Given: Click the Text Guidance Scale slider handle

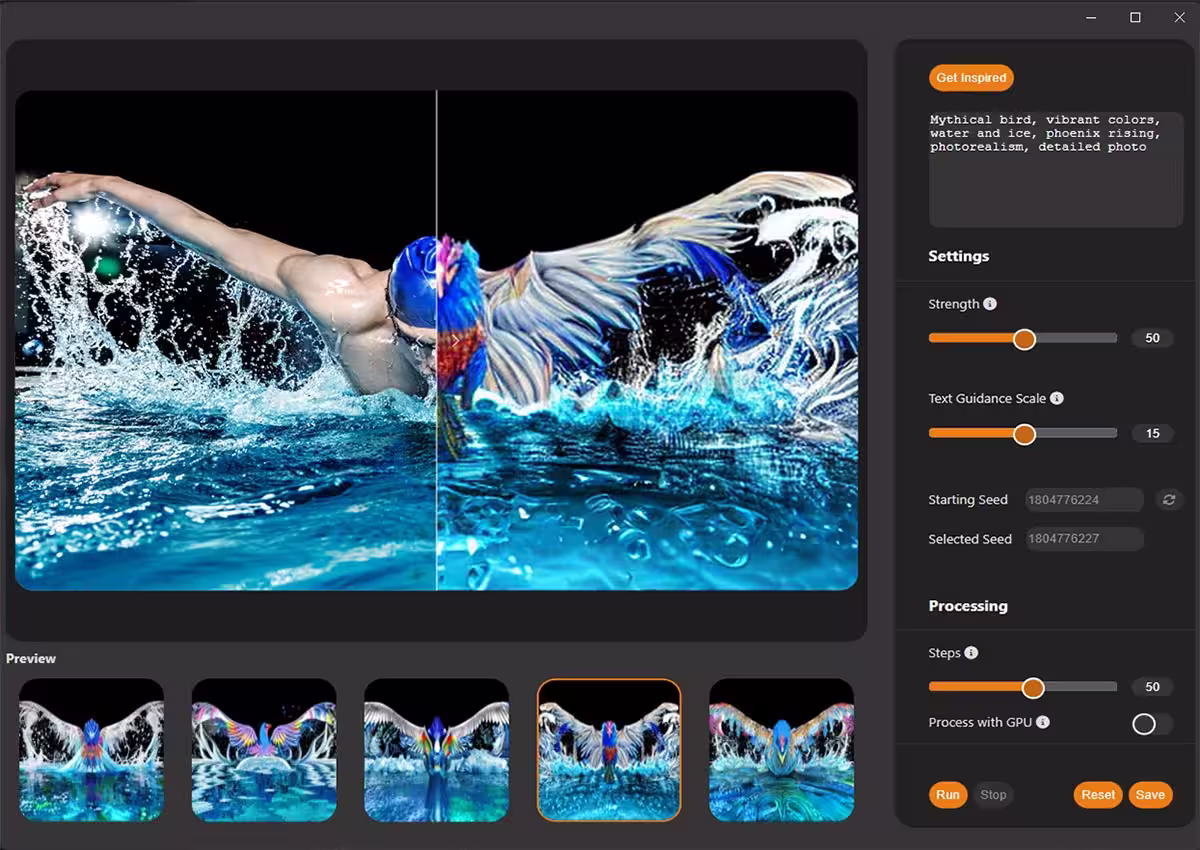Looking at the screenshot, I should tap(1025, 433).
